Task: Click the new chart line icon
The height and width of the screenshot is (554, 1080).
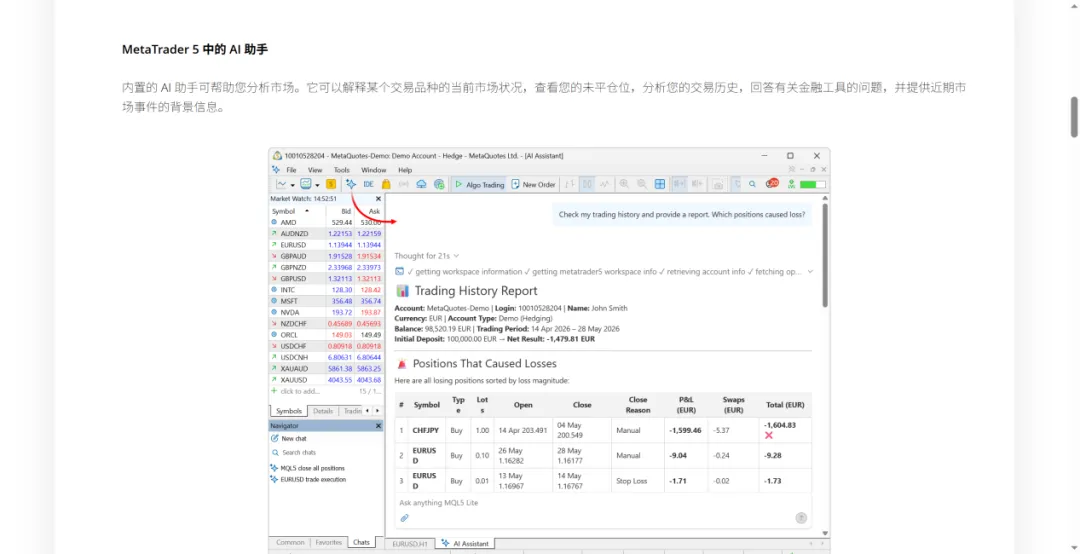Action: click(x=281, y=184)
